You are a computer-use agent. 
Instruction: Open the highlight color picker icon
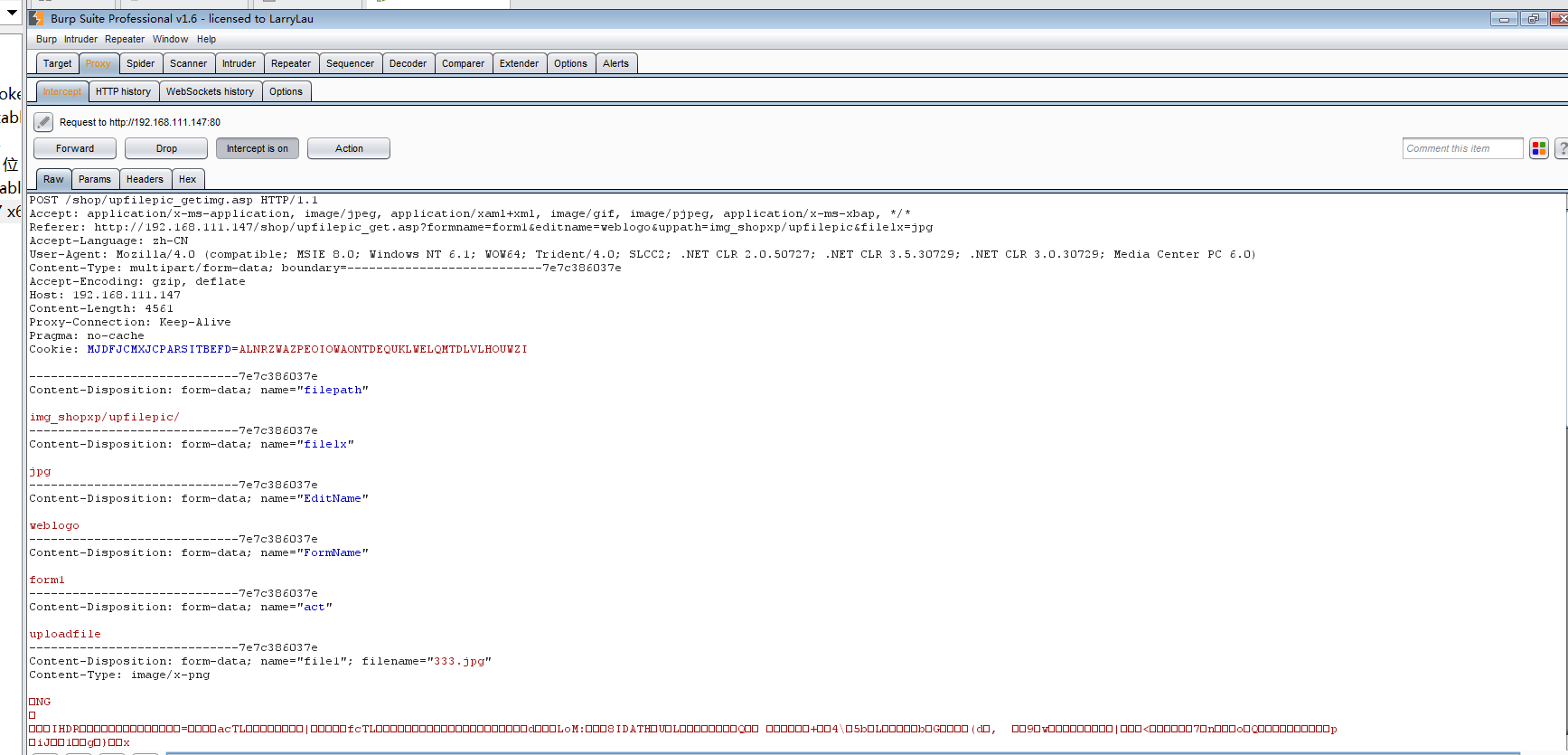click(1539, 148)
